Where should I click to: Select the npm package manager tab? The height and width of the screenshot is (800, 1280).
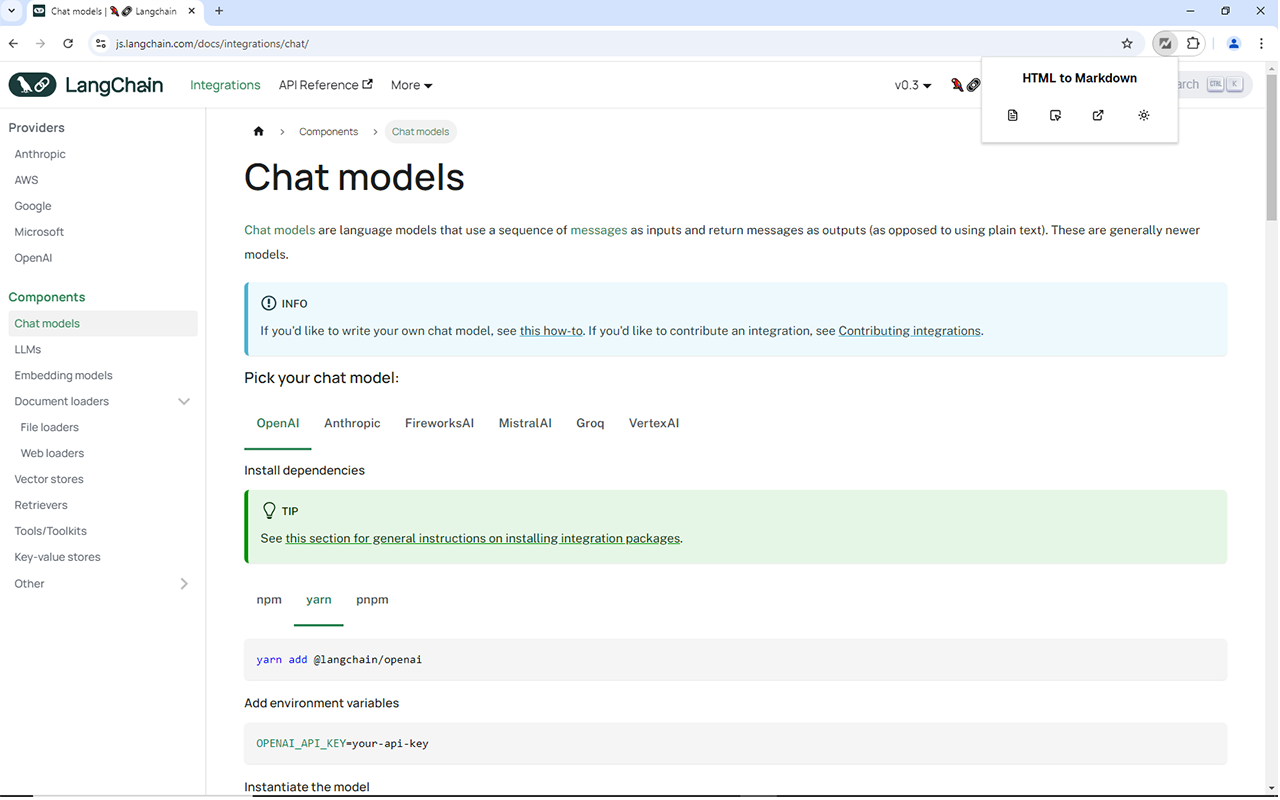coord(269,600)
